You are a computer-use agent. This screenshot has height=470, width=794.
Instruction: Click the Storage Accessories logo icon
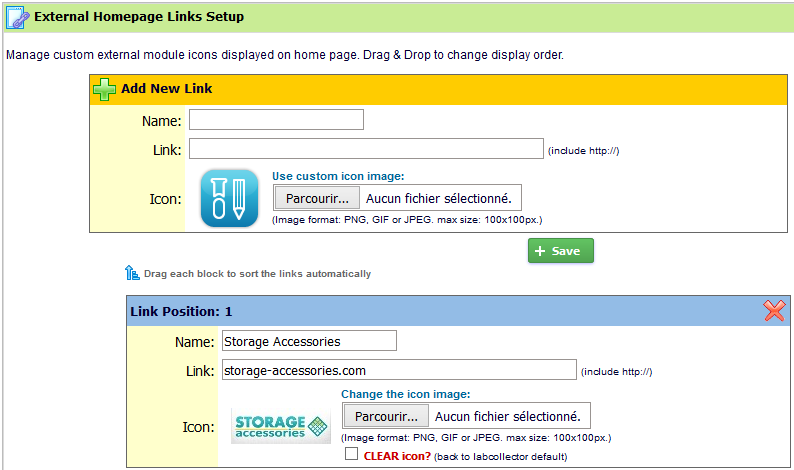(x=281, y=426)
